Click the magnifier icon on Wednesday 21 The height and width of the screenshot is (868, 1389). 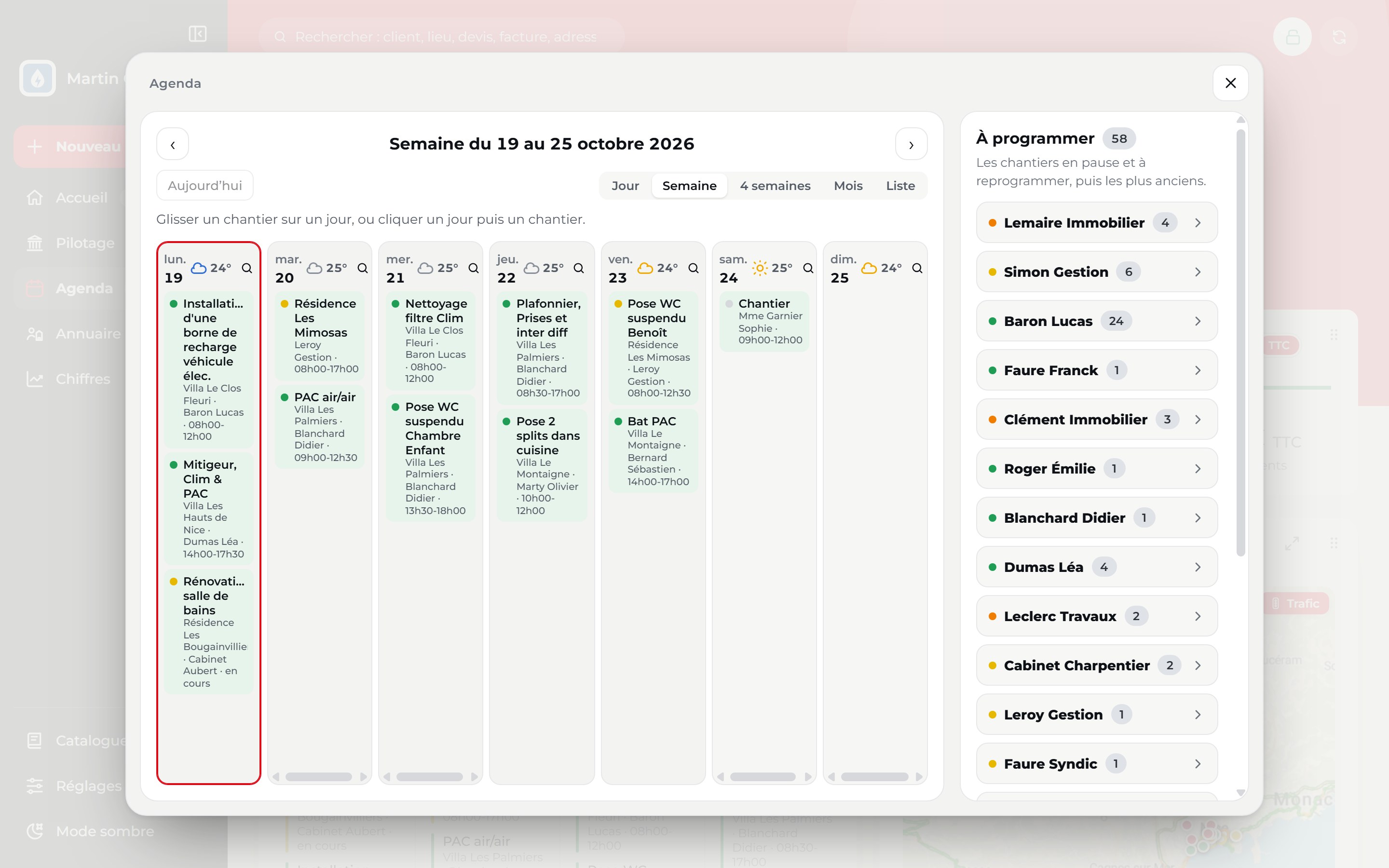pyautogui.click(x=474, y=268)
